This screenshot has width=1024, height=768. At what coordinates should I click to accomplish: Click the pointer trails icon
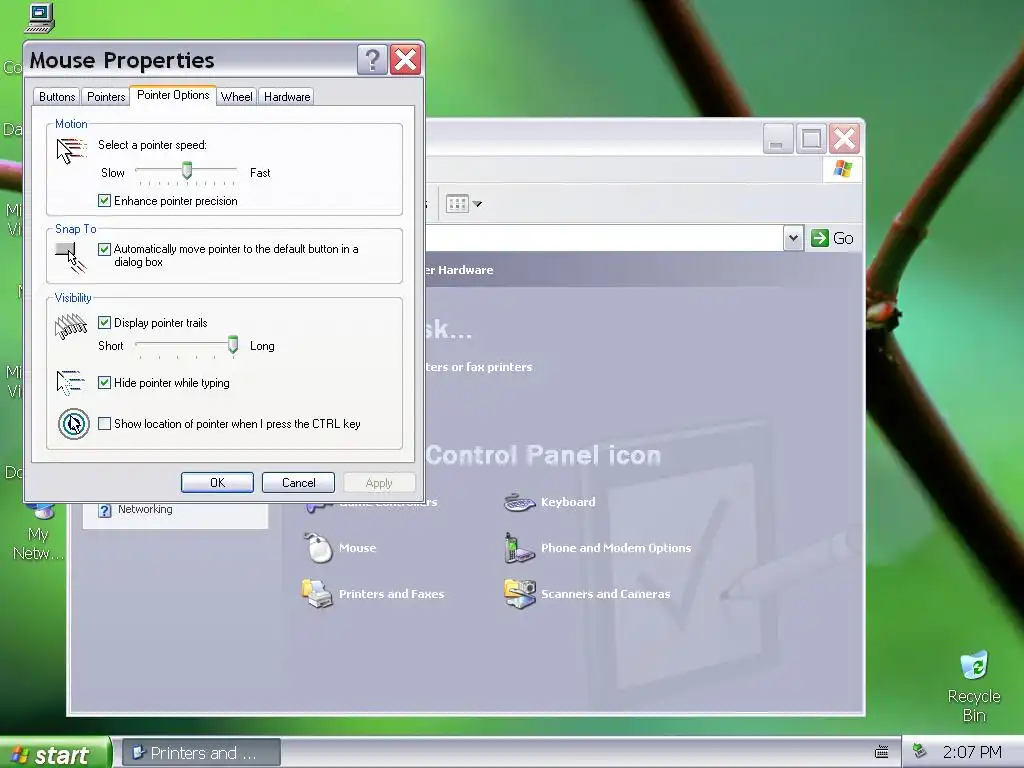click(x=71, y=327)
